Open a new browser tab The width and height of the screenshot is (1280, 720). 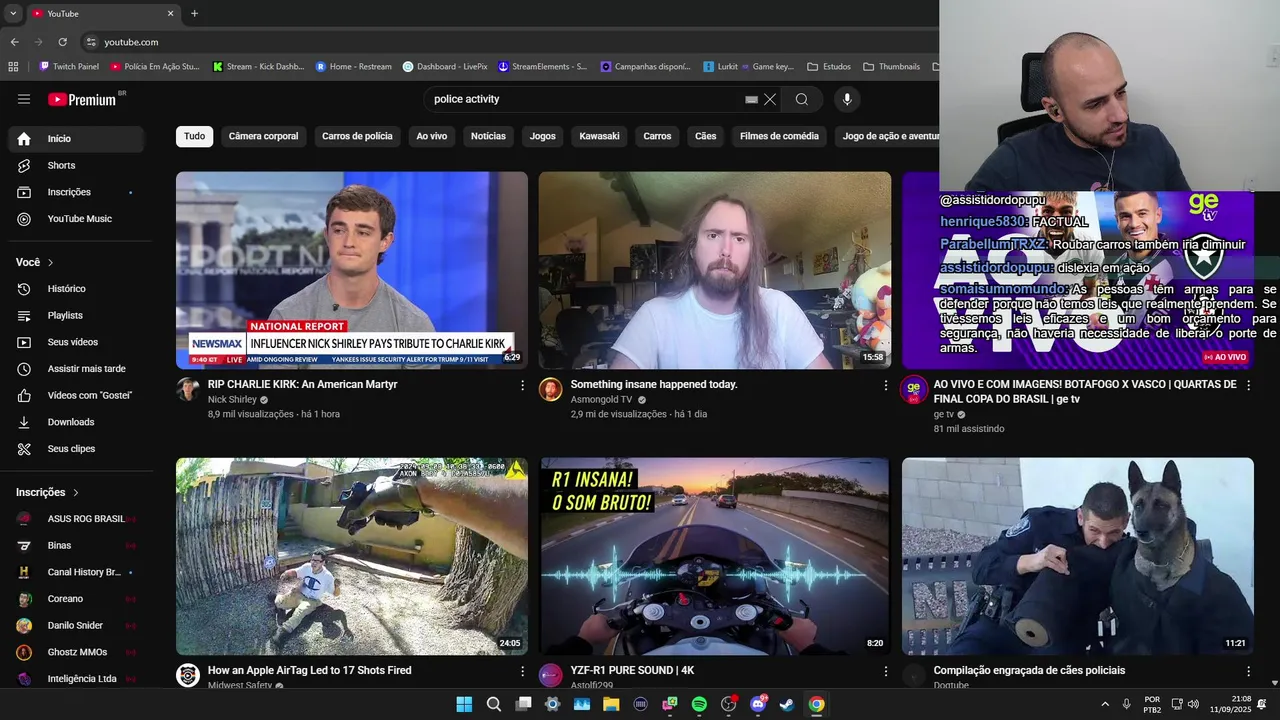(x=194, y=13)
